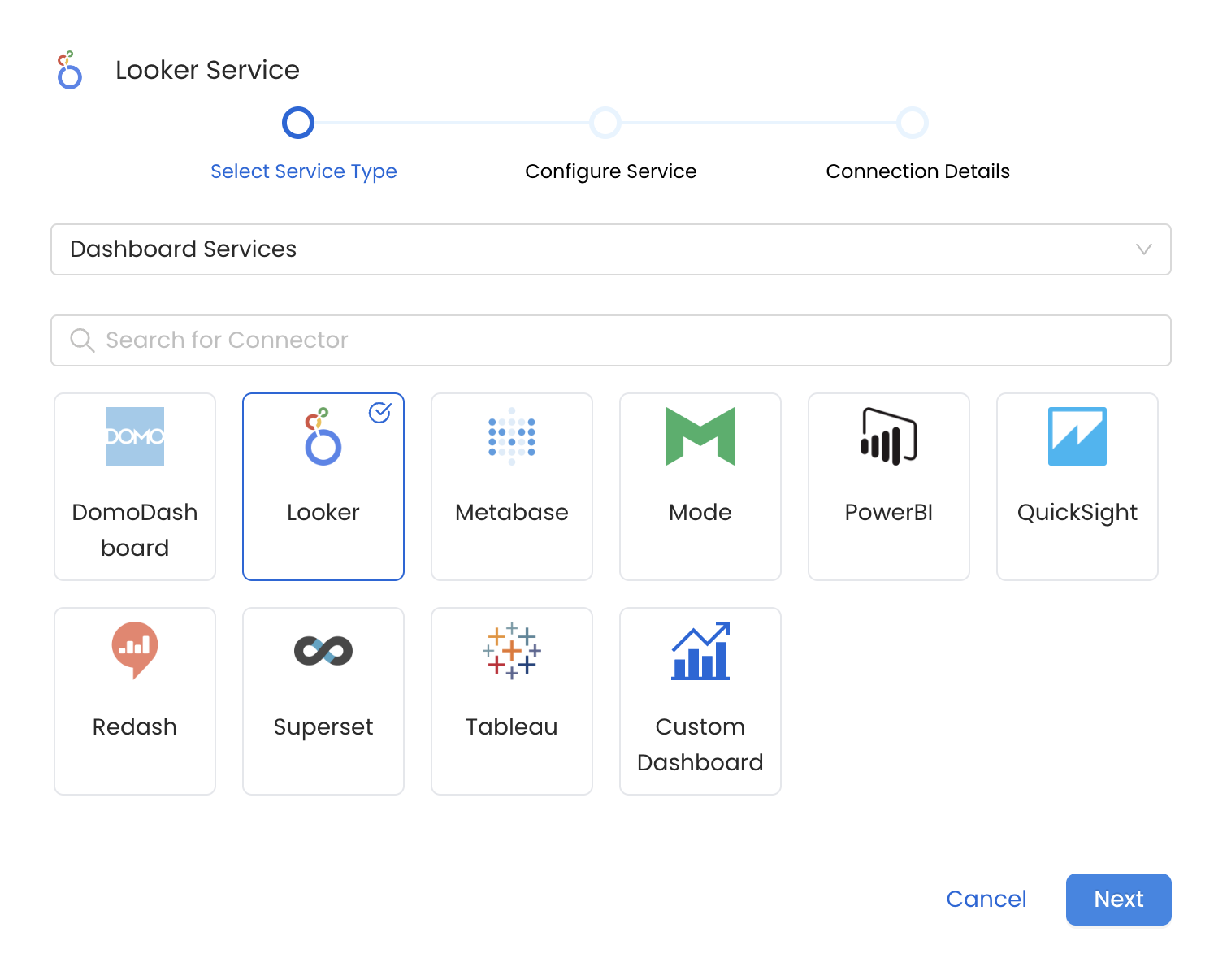Choose the Metabase dotted logo
The width and height of the screenshot is (1227, 980).
(x=511, y=436)
